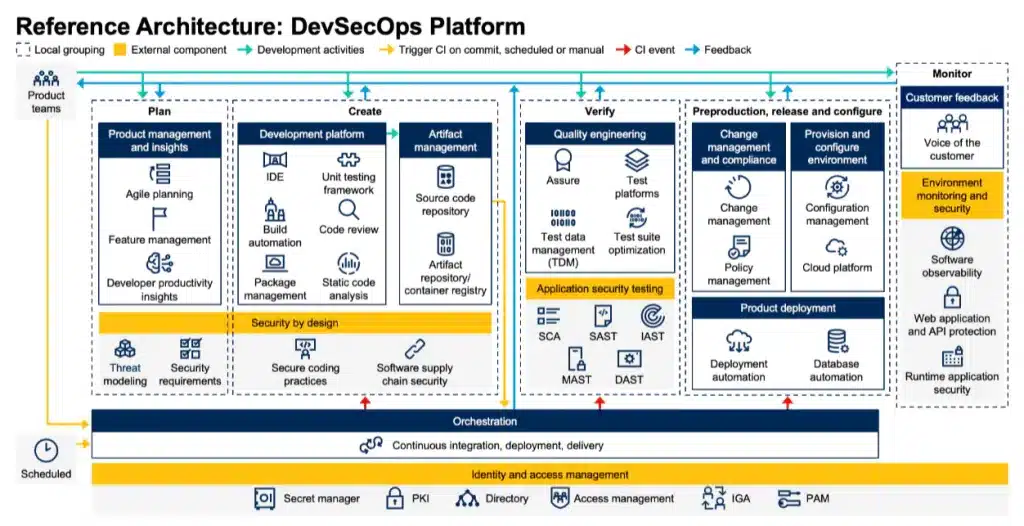Select the Scheduled clock icon
This screenshot has width=1024, height=526.
pos(46,451)
